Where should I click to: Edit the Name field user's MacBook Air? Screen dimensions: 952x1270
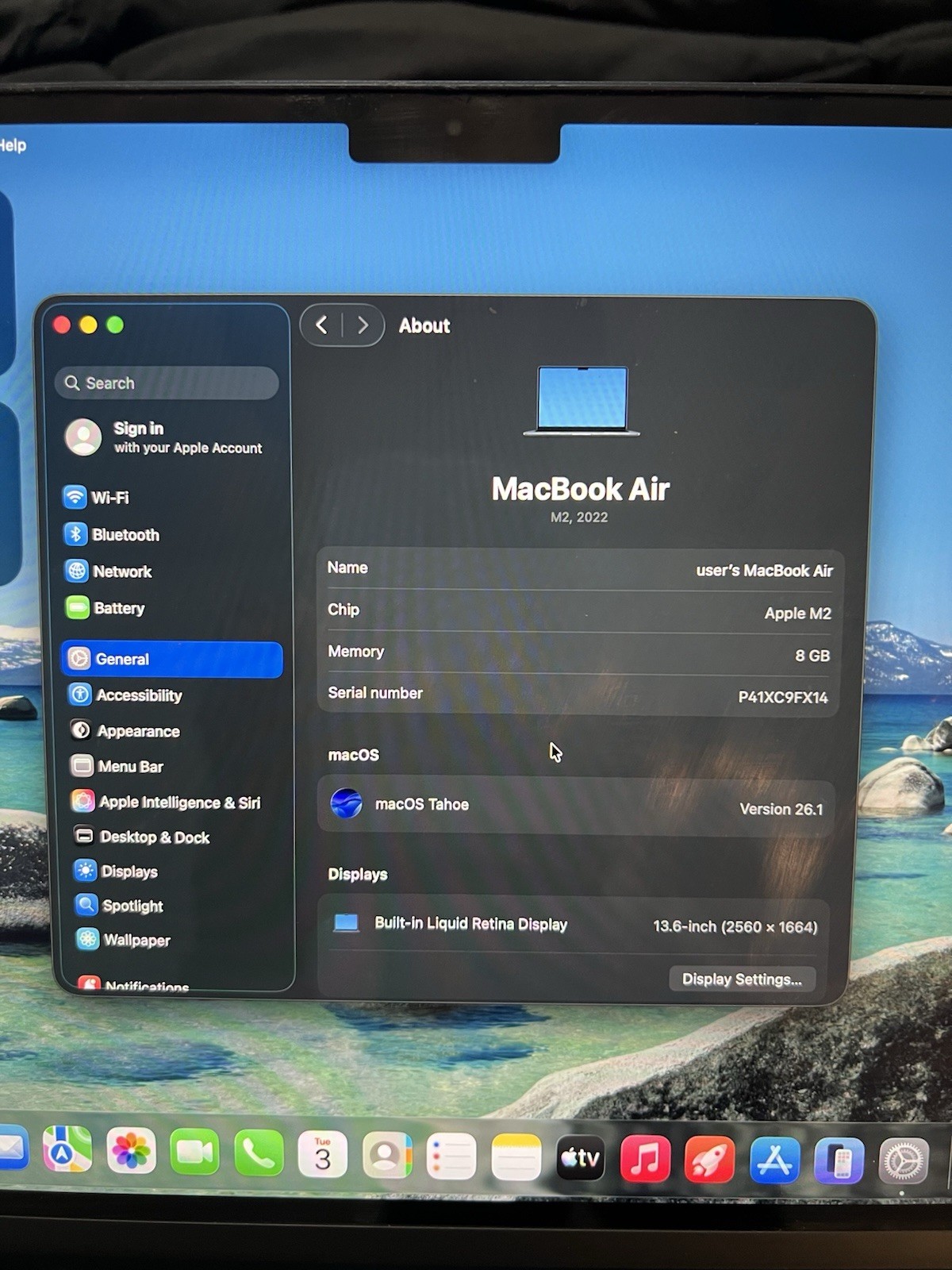point(765,571)
